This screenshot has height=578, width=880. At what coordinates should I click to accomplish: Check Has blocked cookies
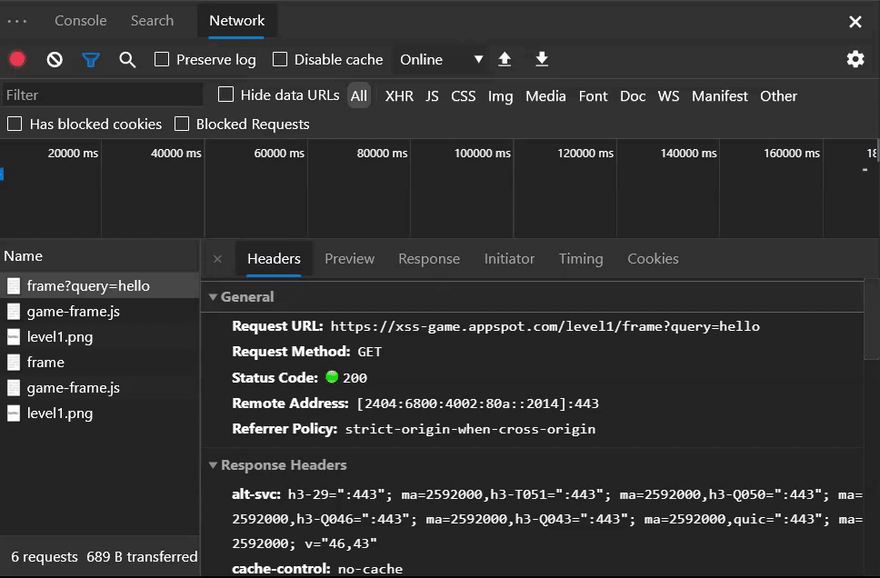(x=15, y=123)
